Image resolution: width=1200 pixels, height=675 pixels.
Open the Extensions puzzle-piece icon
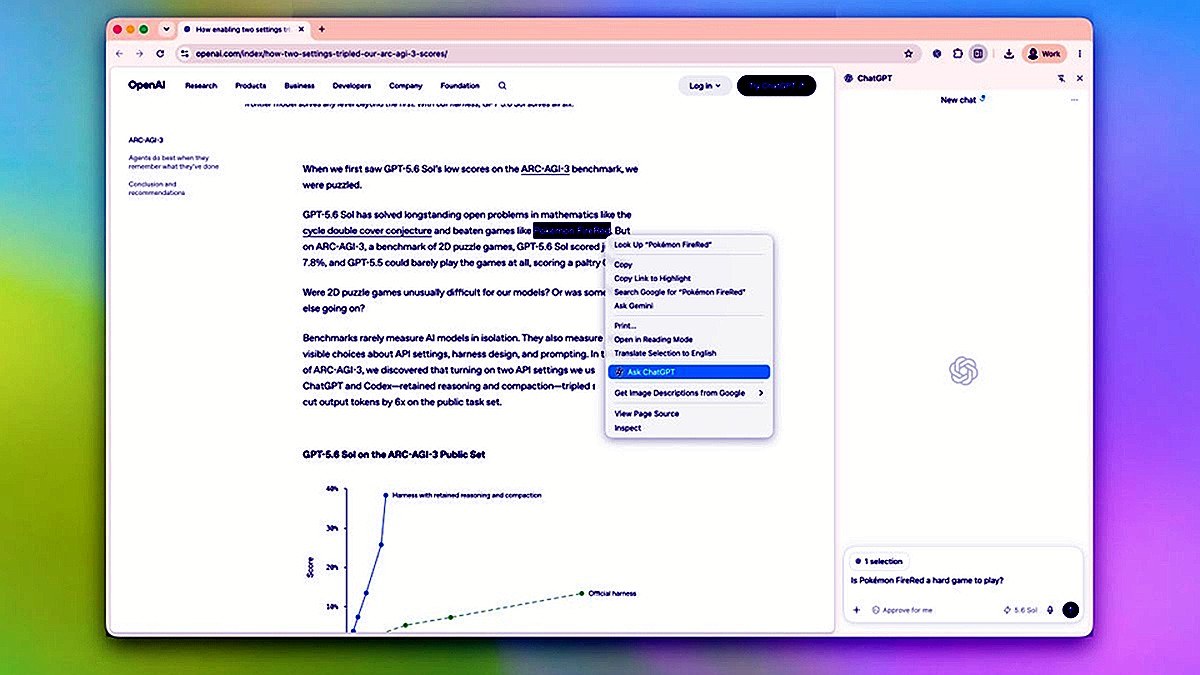(957, 53)
